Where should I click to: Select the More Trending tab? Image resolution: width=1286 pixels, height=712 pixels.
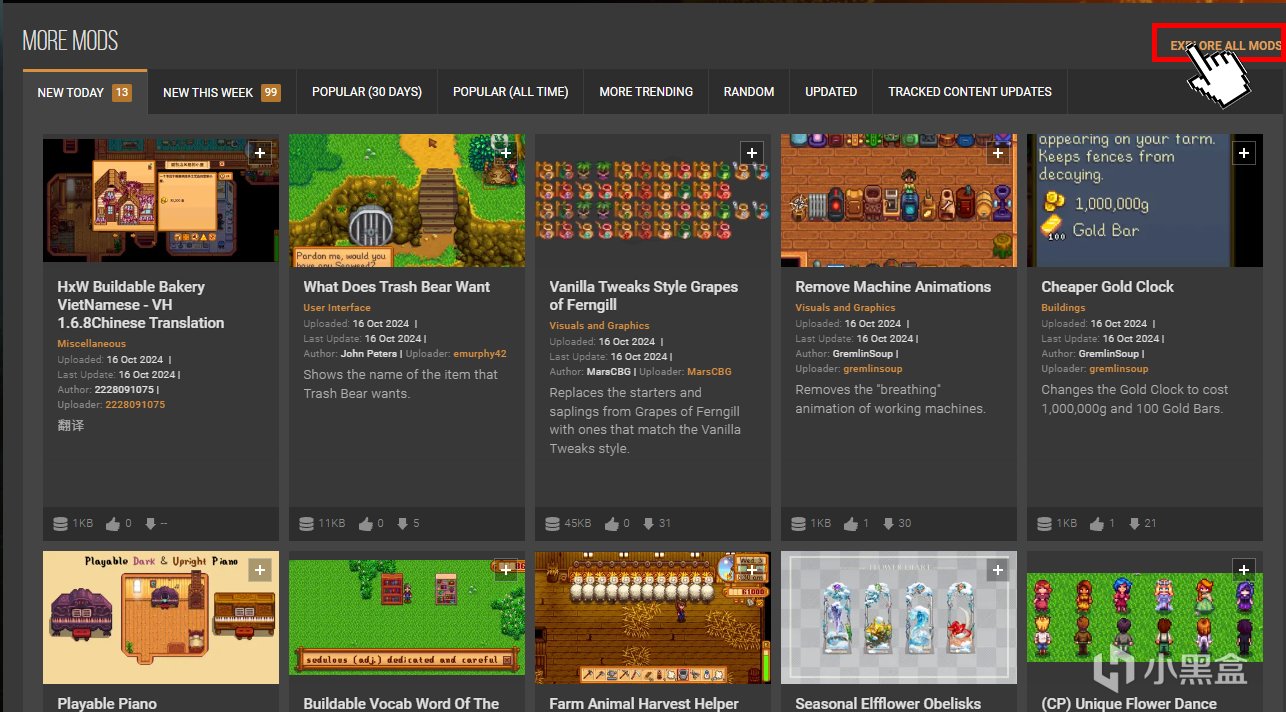coord(646,92)
